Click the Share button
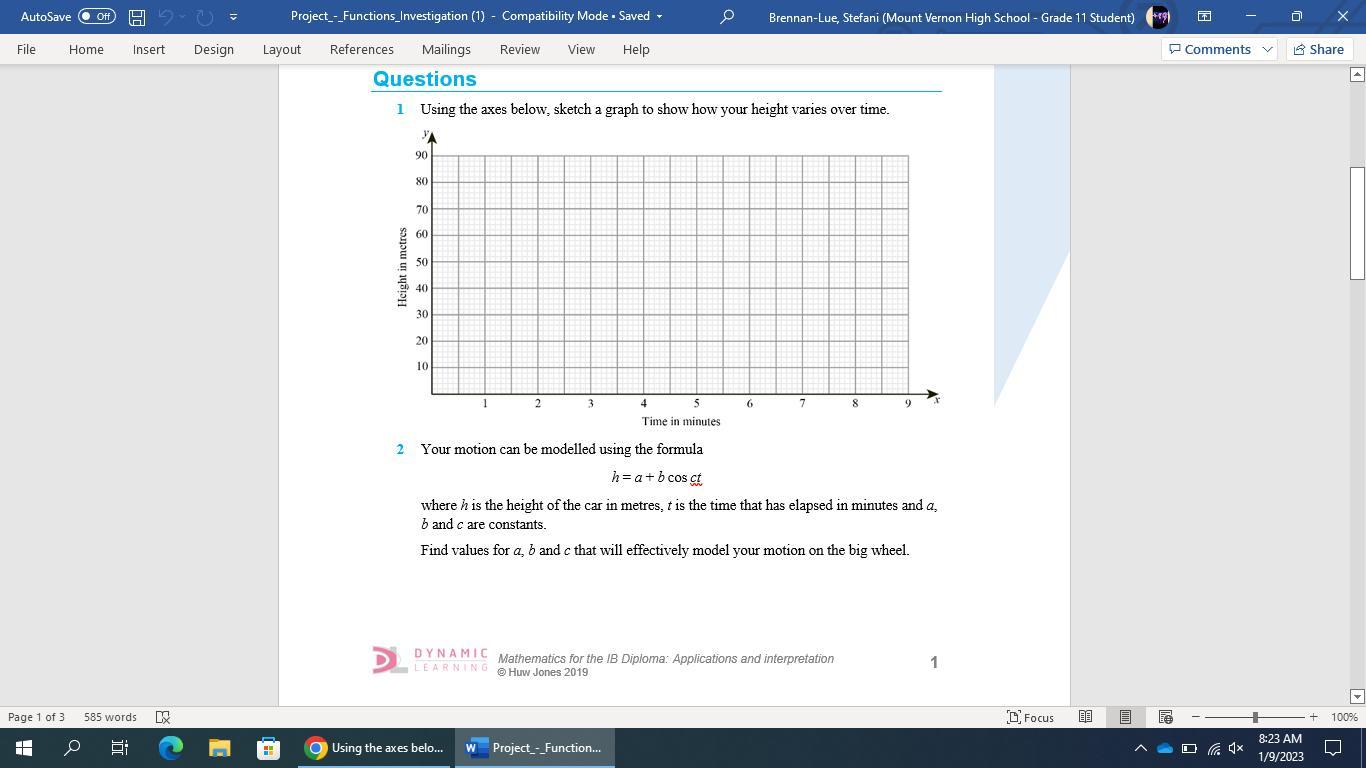The image size is (1366, 768). (x=1317, y=49)
